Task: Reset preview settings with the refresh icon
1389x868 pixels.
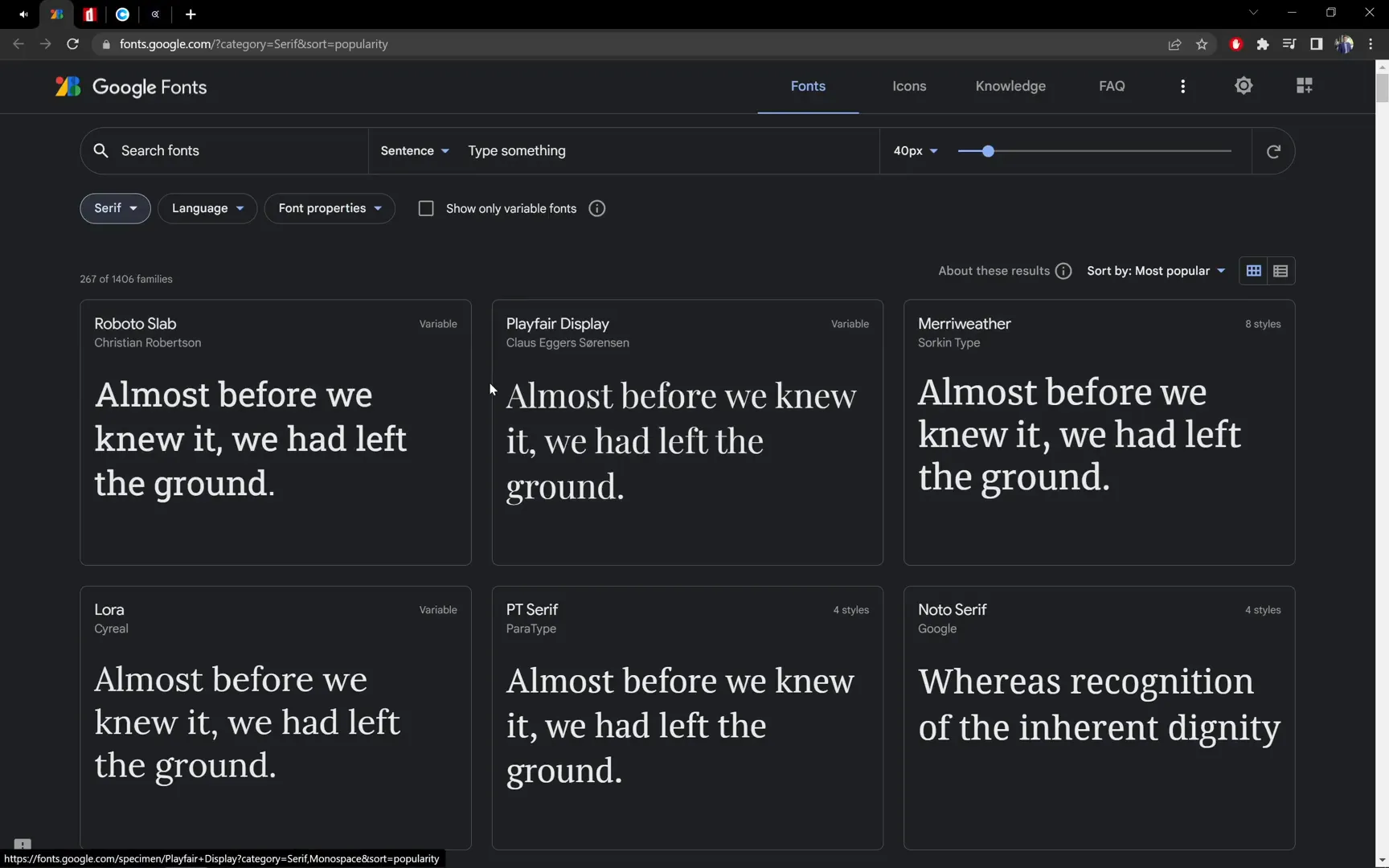Action: pos(1273,151)
